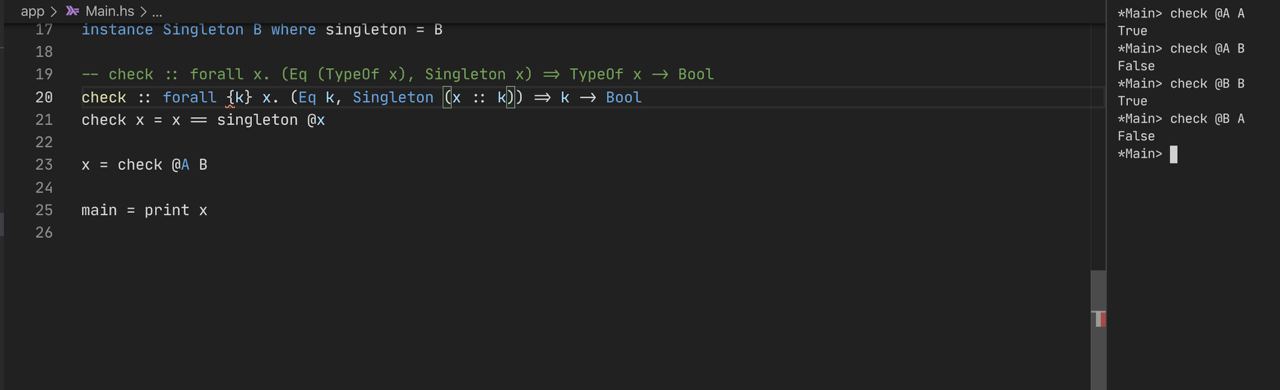Click the 'Bool' return type on line 20
1280x390 pixels.
624,97
